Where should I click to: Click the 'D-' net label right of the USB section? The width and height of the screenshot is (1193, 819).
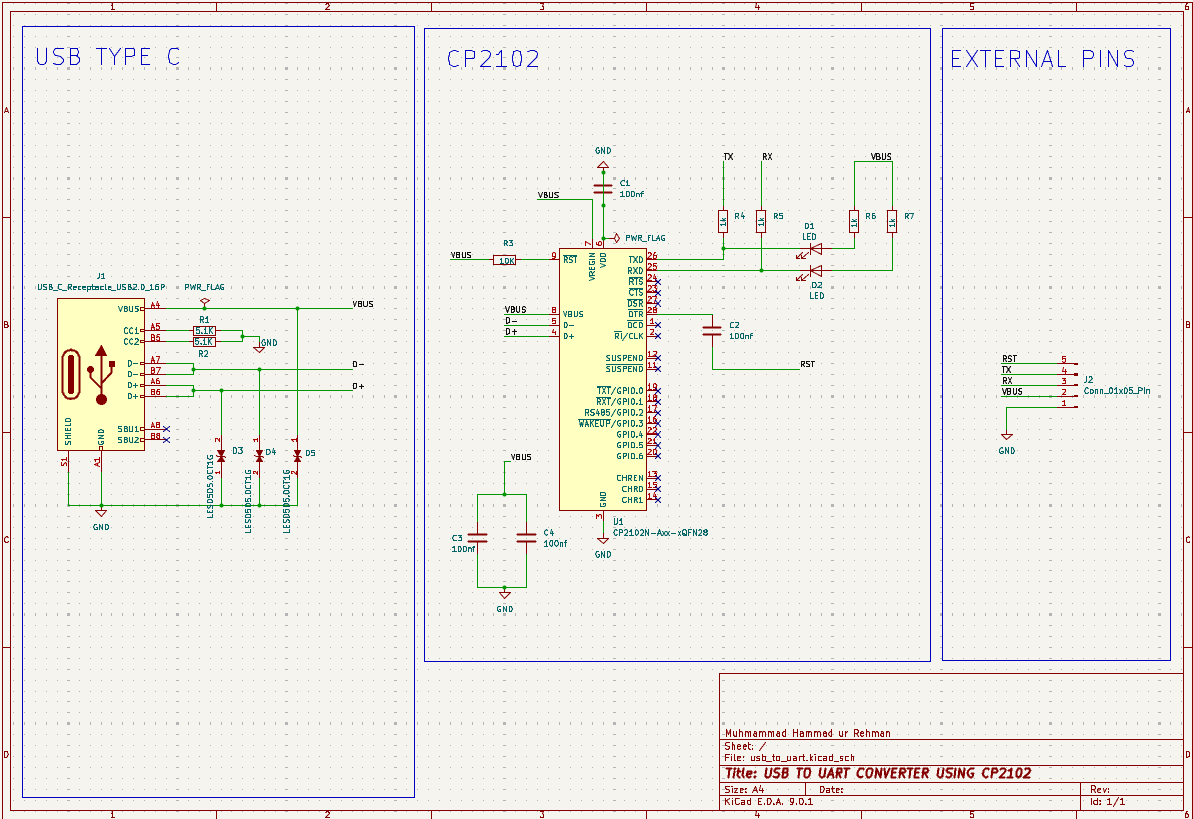358,365
